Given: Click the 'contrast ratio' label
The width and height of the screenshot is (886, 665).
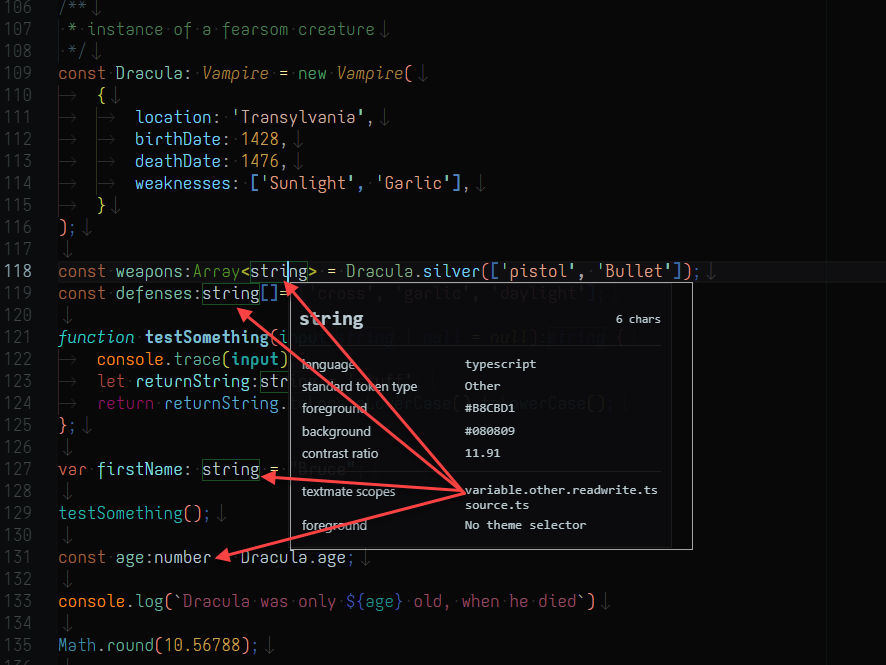Looking at the screenshot, I should tap(340, 454).
